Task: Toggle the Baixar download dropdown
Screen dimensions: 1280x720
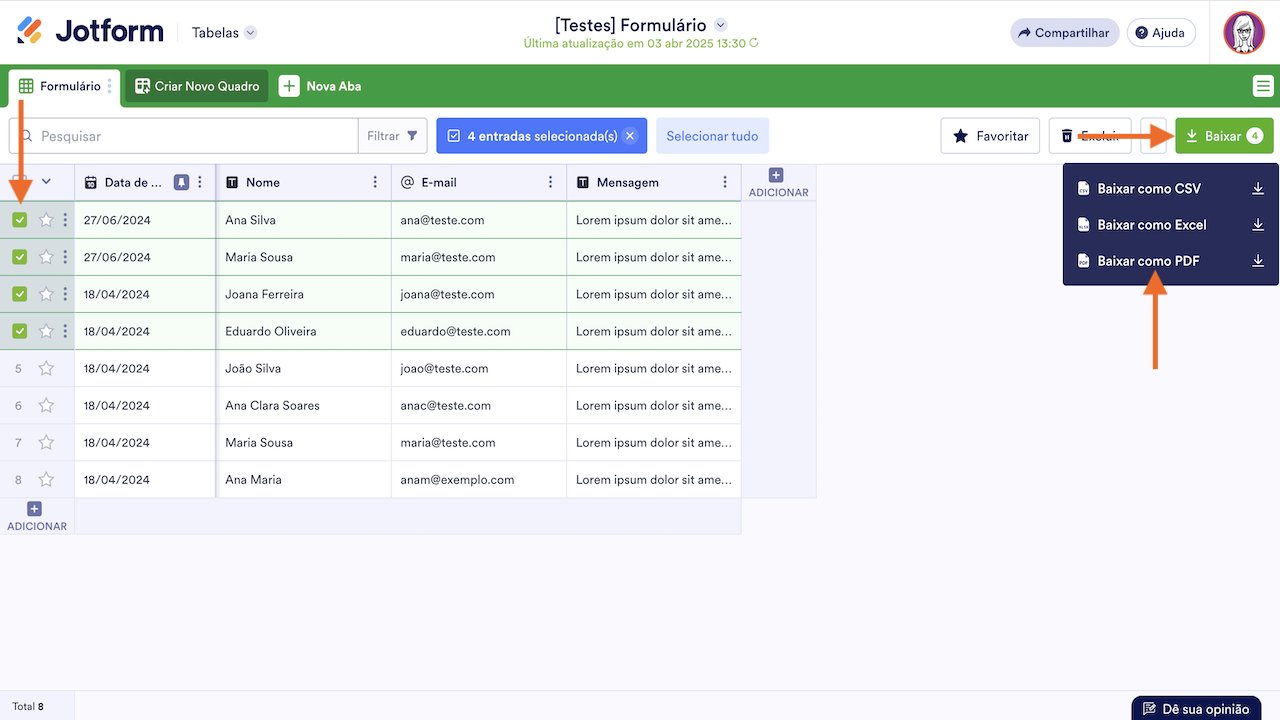Action: 1224,136
